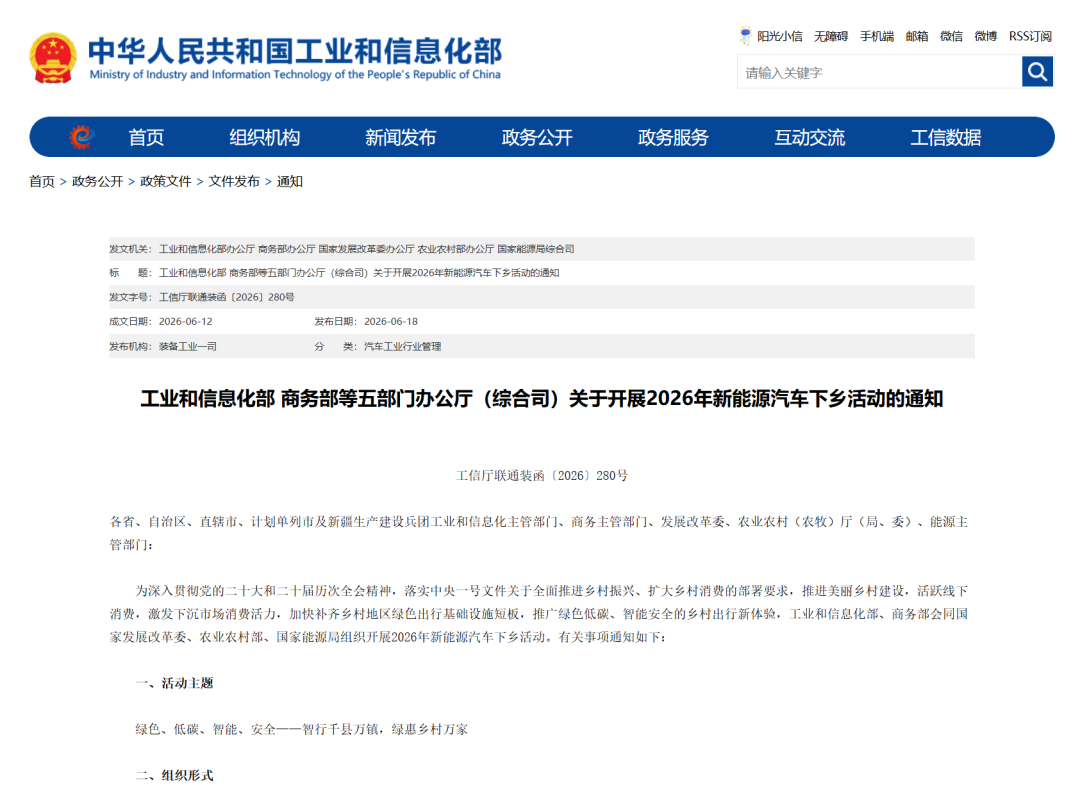Click the RSS订阅 link
Image resolution: width=1080 pixels, height=808 pixels.
1030,37
